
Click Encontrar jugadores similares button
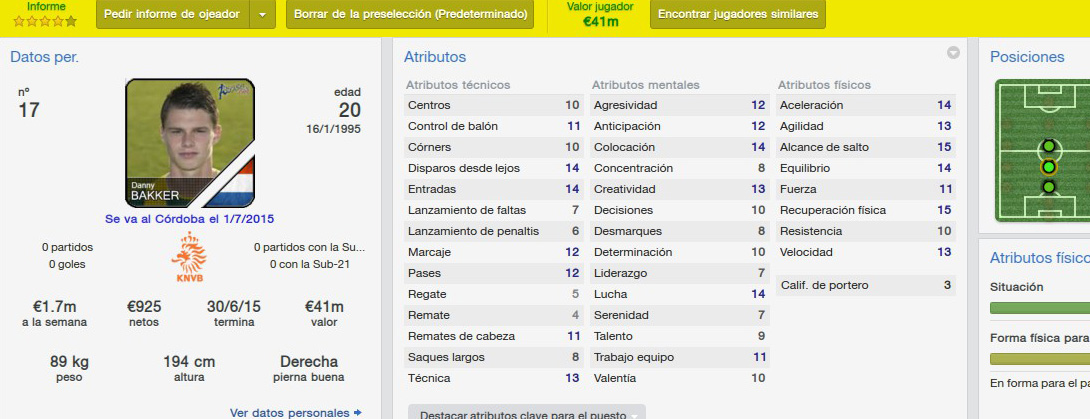coord(738,14)
